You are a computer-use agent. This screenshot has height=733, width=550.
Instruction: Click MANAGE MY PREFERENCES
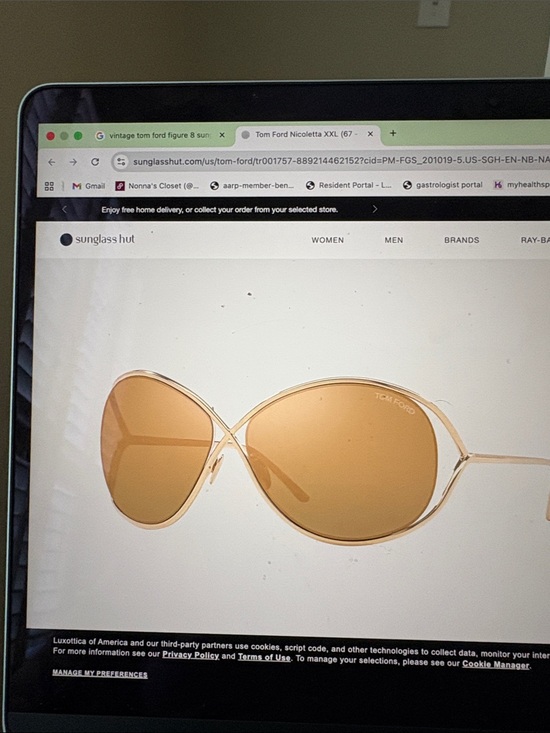[x=100, y=674]
